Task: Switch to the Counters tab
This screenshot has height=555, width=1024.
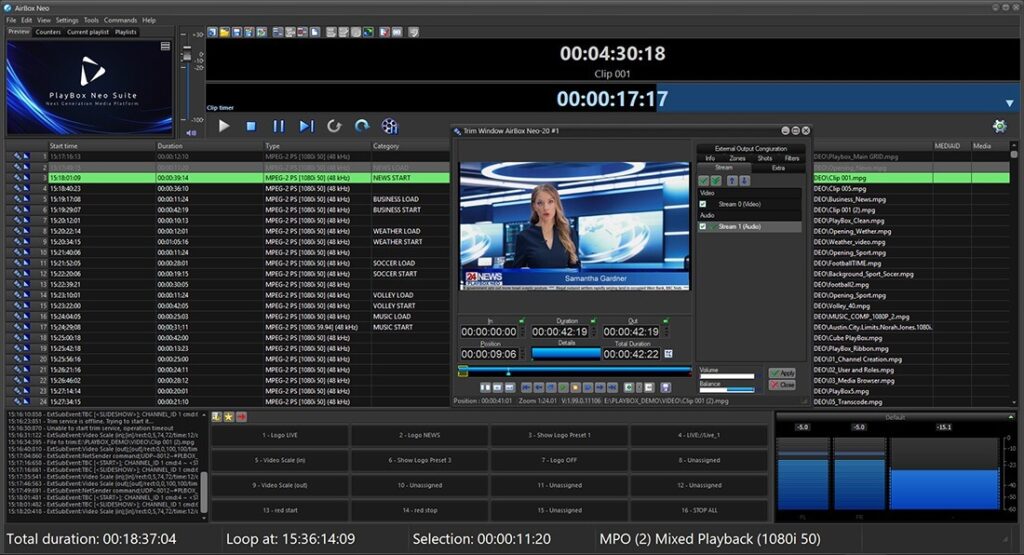Action: pyautogui.click(x=48, y=32)
